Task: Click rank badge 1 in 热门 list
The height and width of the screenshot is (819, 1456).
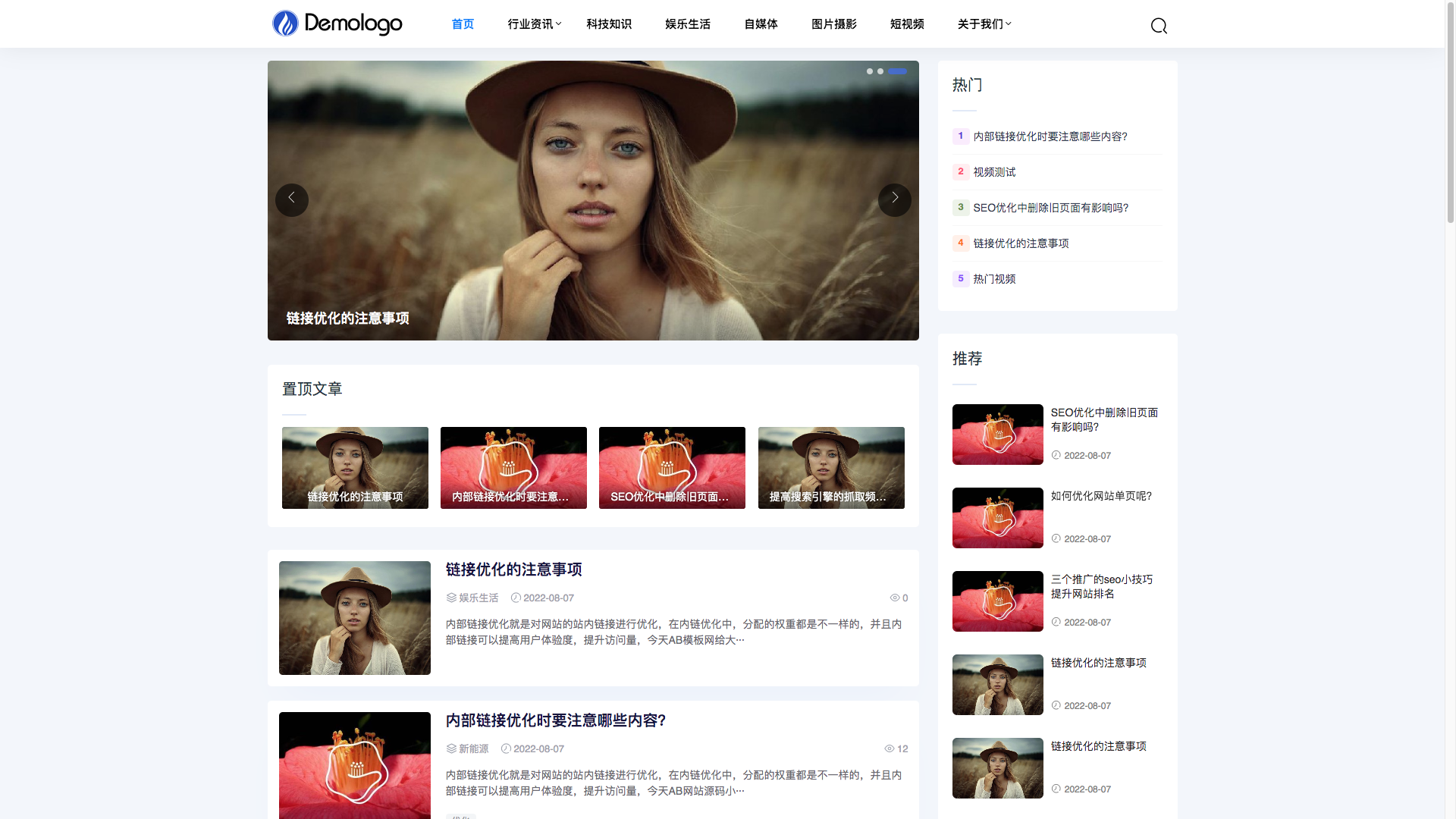Action: (x=961, y=136)
